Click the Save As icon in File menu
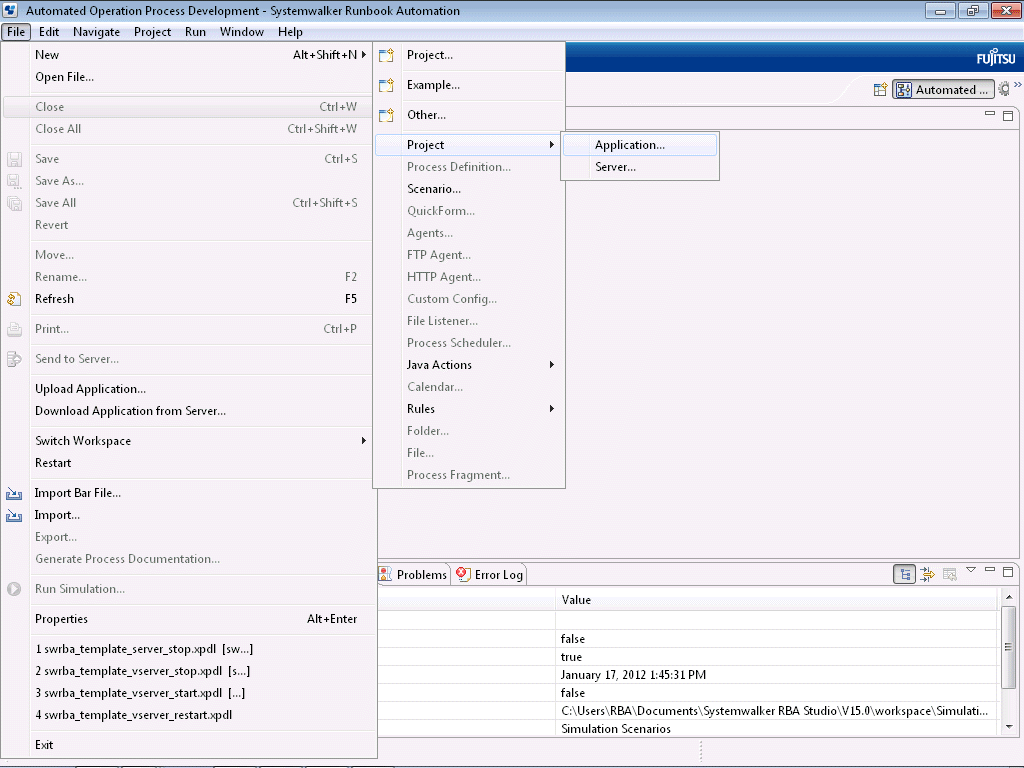Image resolution: width=1024 pixels, height=768 pixels. pos(14,181)
